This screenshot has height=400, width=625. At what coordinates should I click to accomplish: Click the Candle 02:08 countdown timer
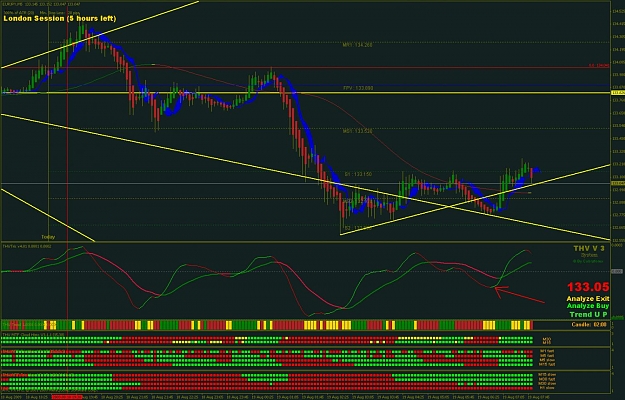click(x=589, y=325)
